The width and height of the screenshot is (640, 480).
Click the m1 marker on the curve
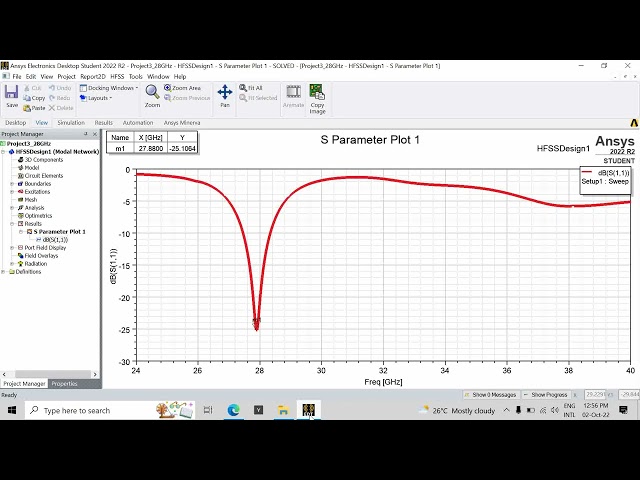click(x=257, y=322)
